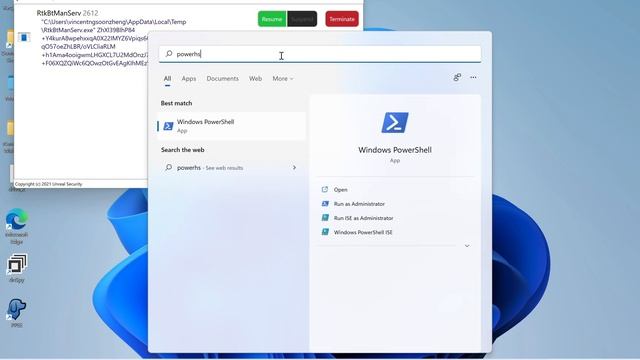Terminate the RtkBtManServ process
This screenshot has width=640, height=360.
click(342, 19)
